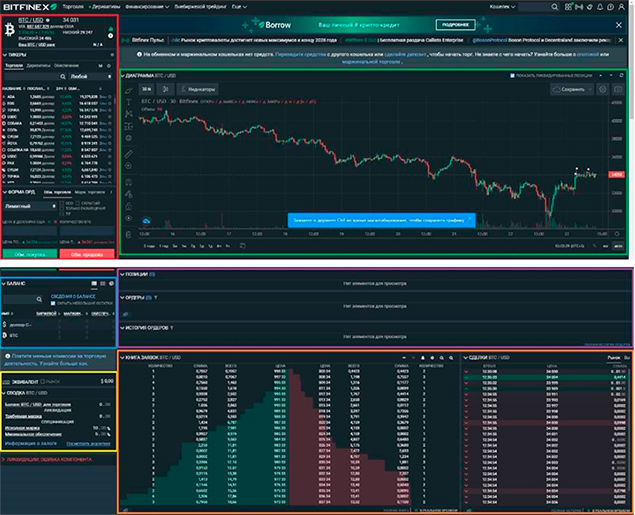Click the Подробнее button on Borrow banner

456,25
